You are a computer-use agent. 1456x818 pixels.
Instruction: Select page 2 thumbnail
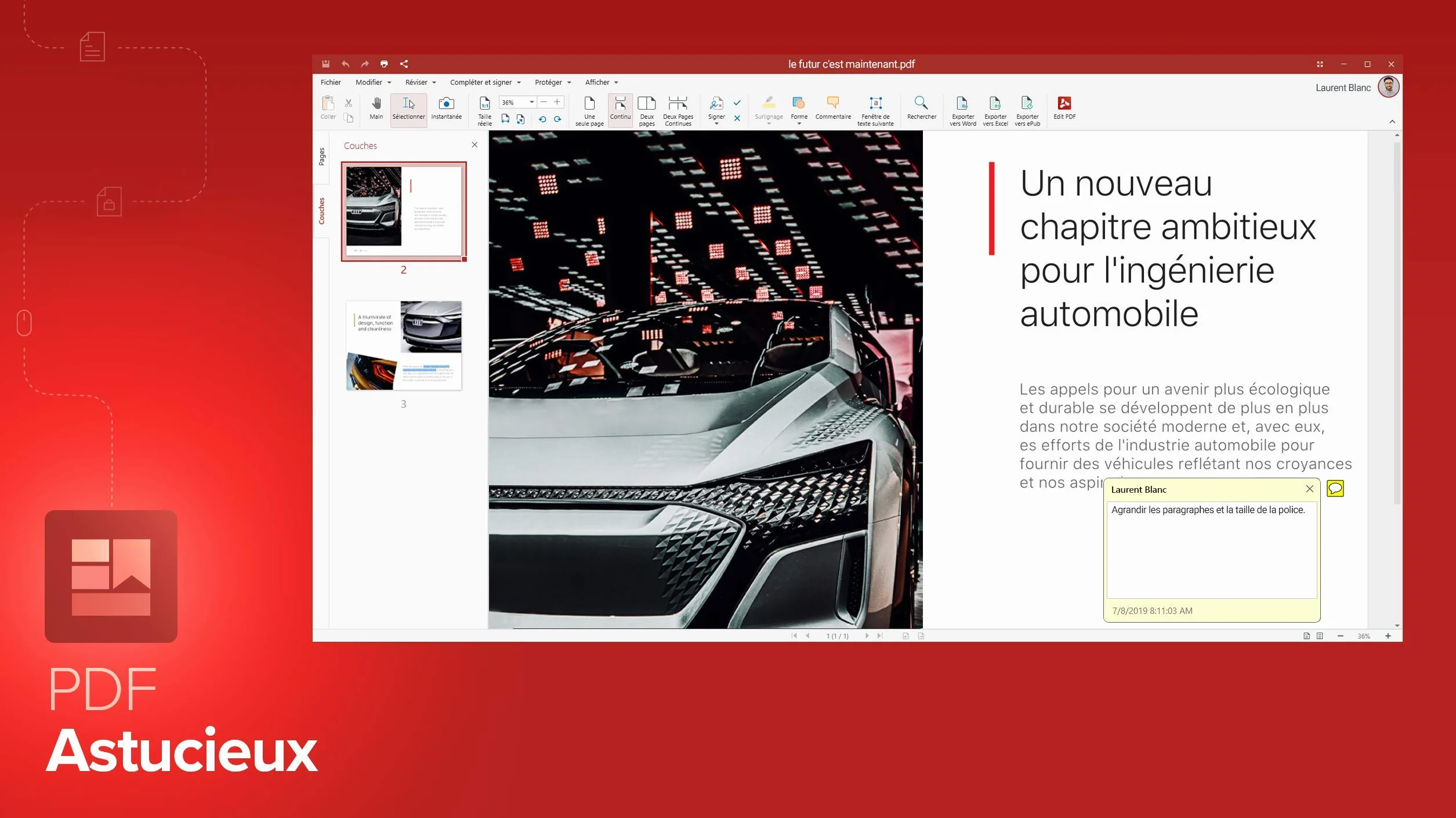[x=404, y=212]
